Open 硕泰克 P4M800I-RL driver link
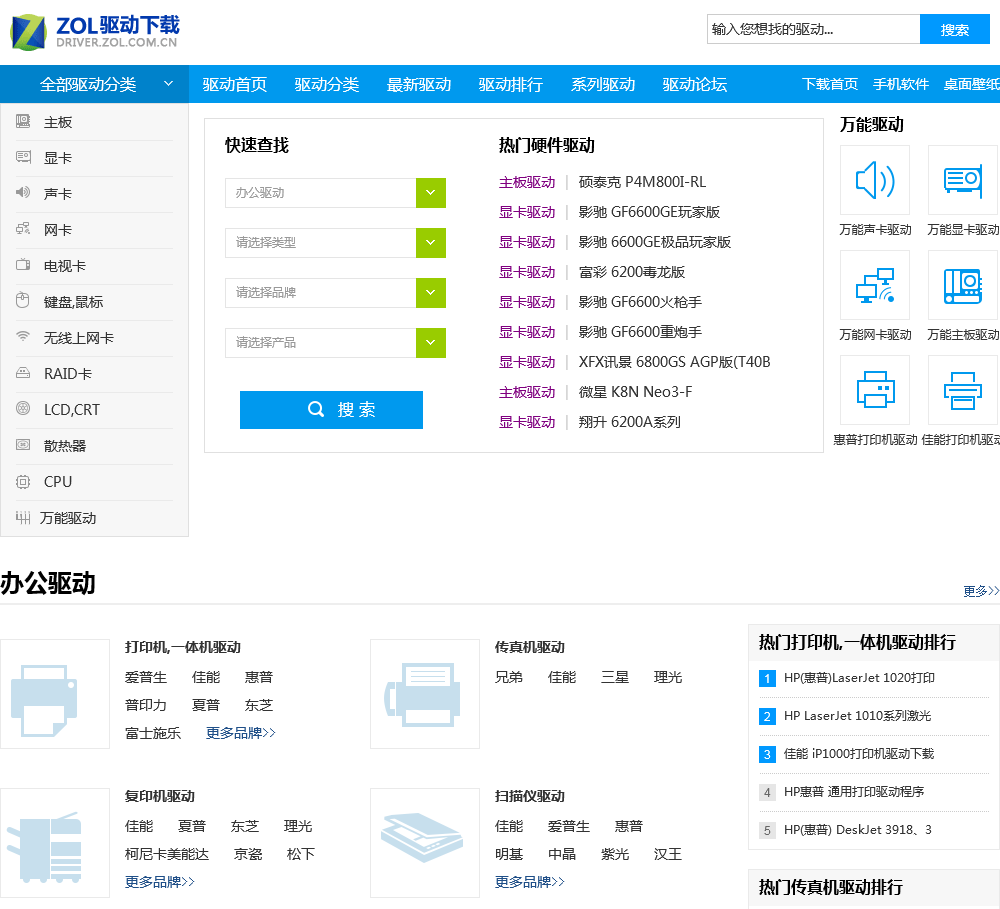The image size is (1000, 909). click(642, 182)
